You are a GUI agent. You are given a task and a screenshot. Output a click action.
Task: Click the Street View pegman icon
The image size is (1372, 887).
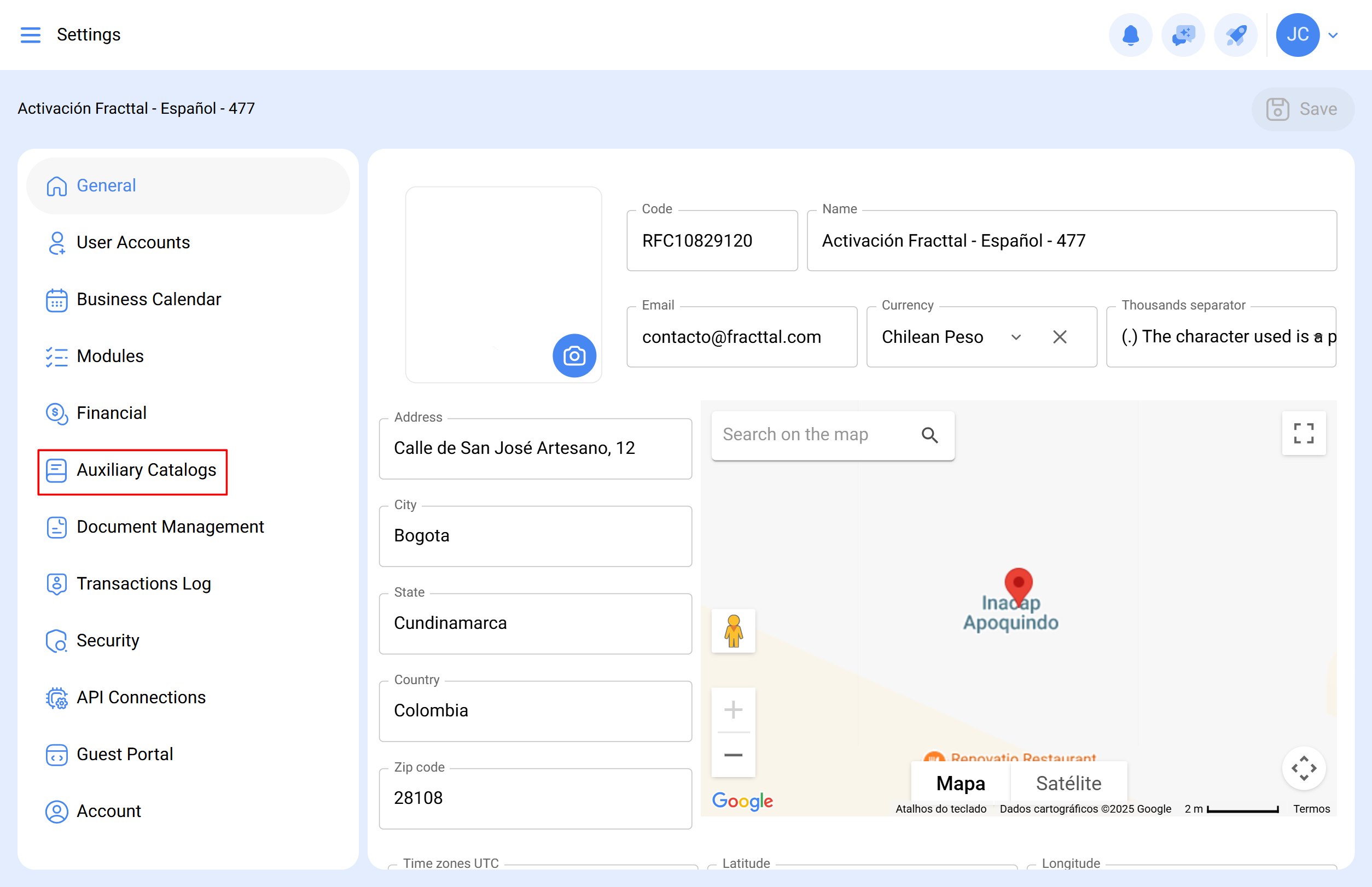pyautogui.click(x=733, y=631)
